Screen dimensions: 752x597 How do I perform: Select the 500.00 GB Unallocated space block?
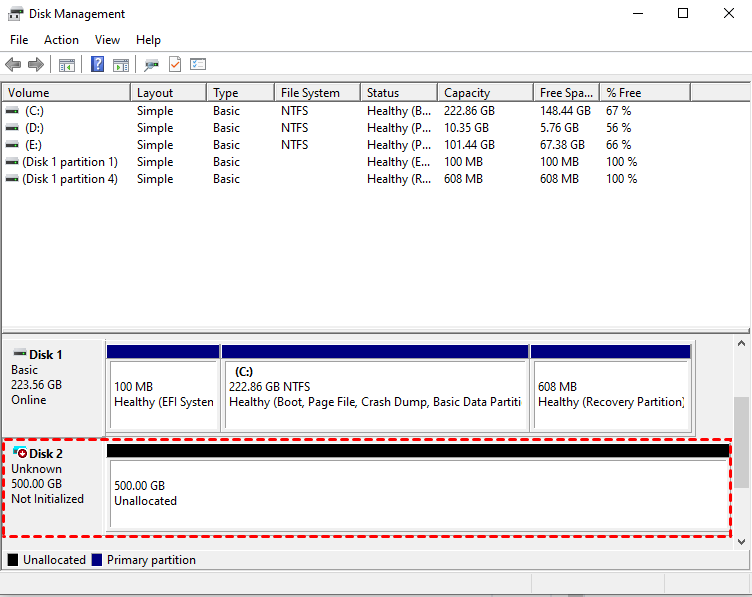[419, 487]
